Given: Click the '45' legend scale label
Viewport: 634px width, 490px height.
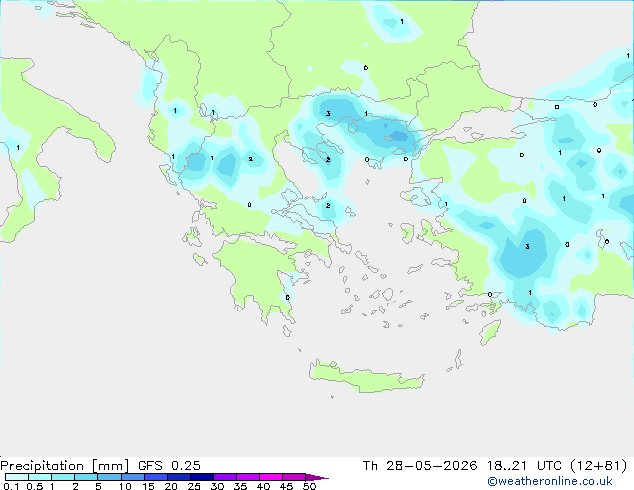Looking at the screenshot, I should [286, 486].
